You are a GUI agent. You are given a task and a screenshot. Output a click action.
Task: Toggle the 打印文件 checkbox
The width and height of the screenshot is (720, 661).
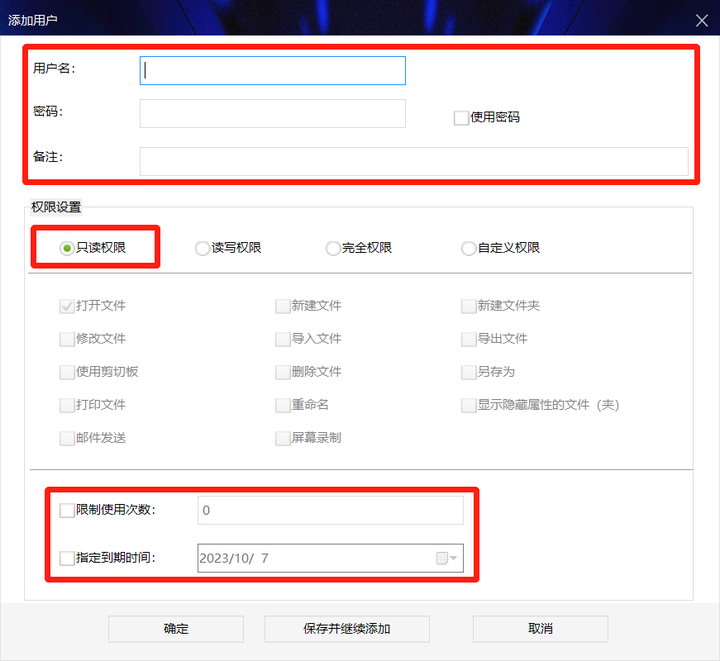point(67,405)
